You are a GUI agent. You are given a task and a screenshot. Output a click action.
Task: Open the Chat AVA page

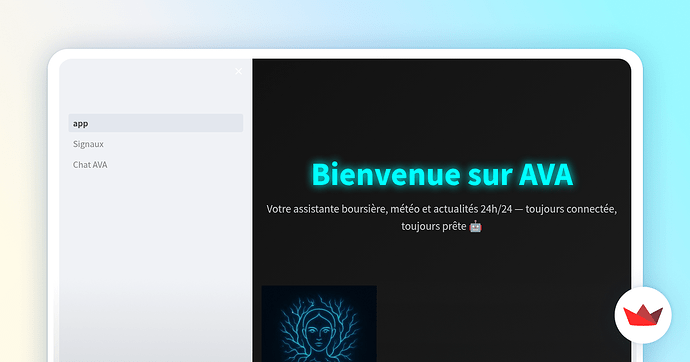coord(90,165)
